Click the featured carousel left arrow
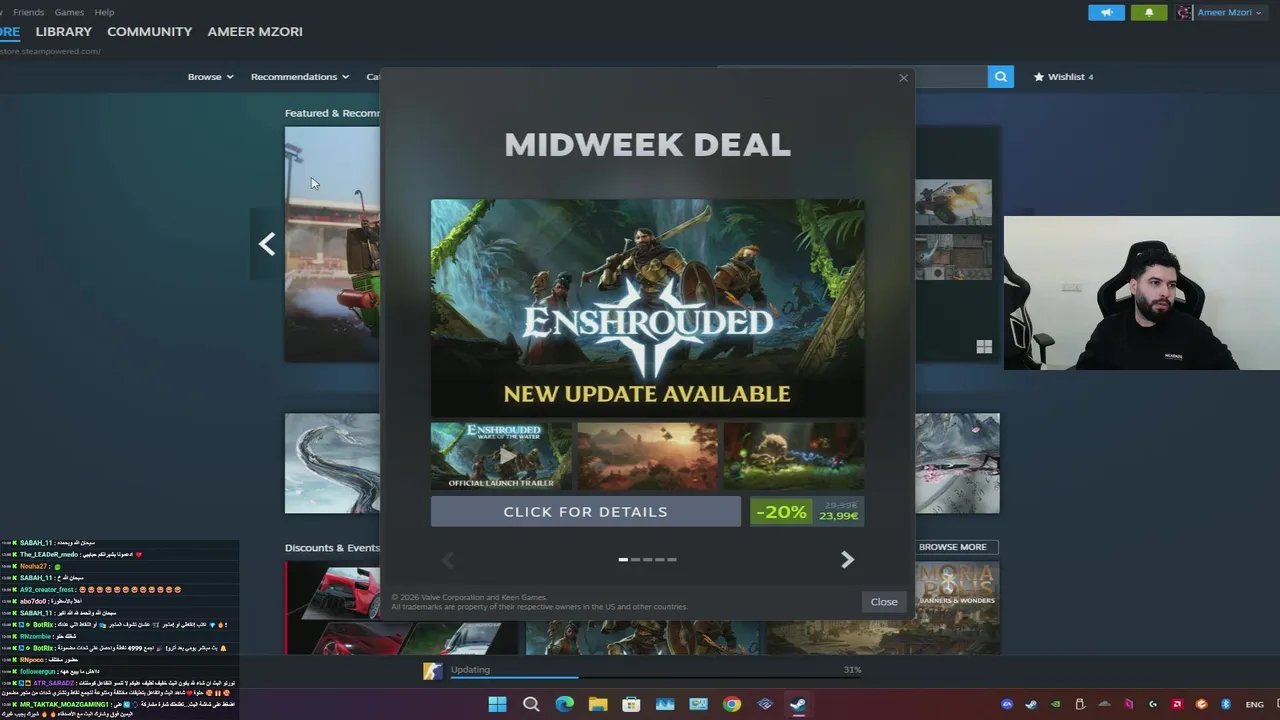Viewport: 1280px width, 720px height. (x=266, y=244)
